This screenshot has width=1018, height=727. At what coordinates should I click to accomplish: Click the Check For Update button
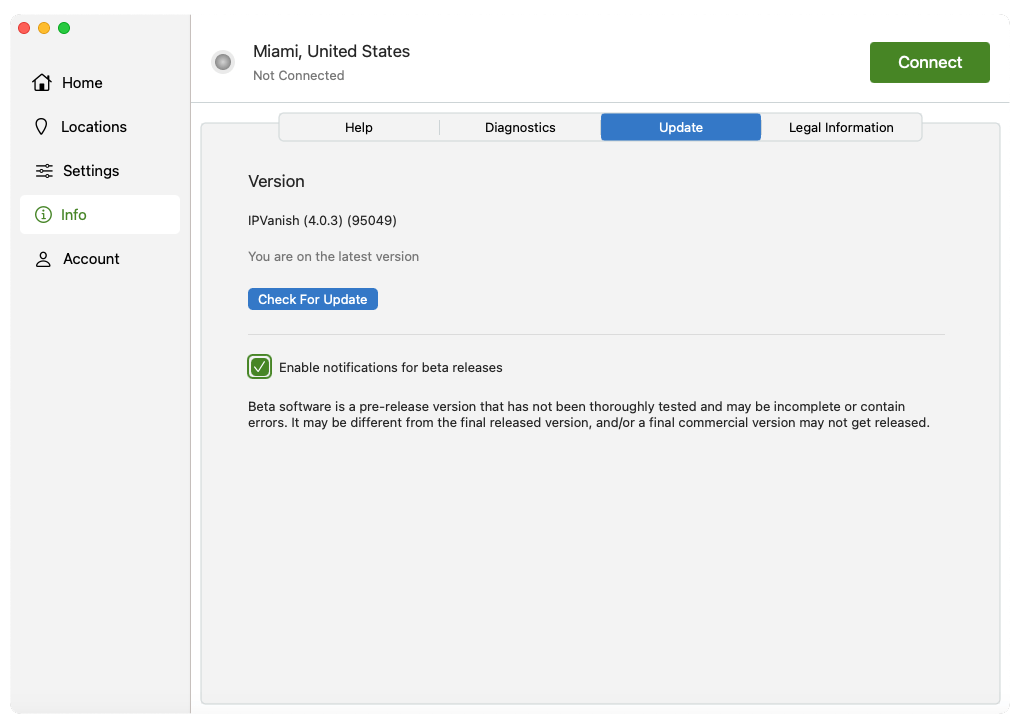click(312, 299)
